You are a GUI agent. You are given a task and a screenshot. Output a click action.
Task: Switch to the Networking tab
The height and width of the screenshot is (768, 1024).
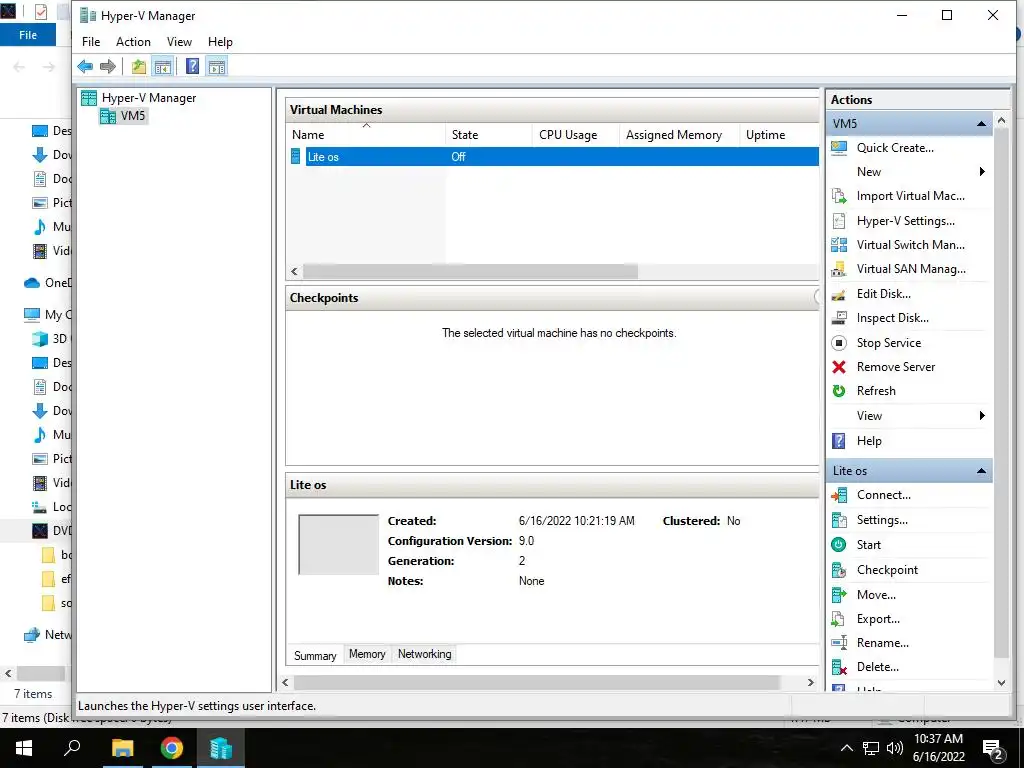click(x=424, y=654)
